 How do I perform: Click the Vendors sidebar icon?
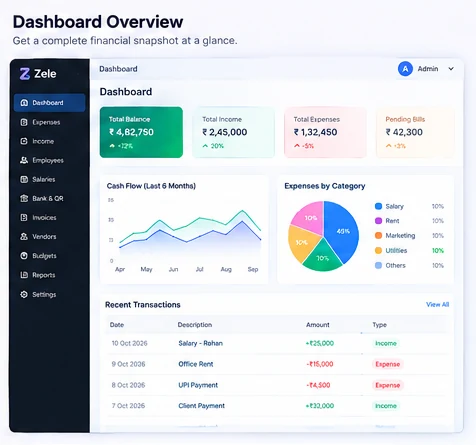(x=24, y=237)
